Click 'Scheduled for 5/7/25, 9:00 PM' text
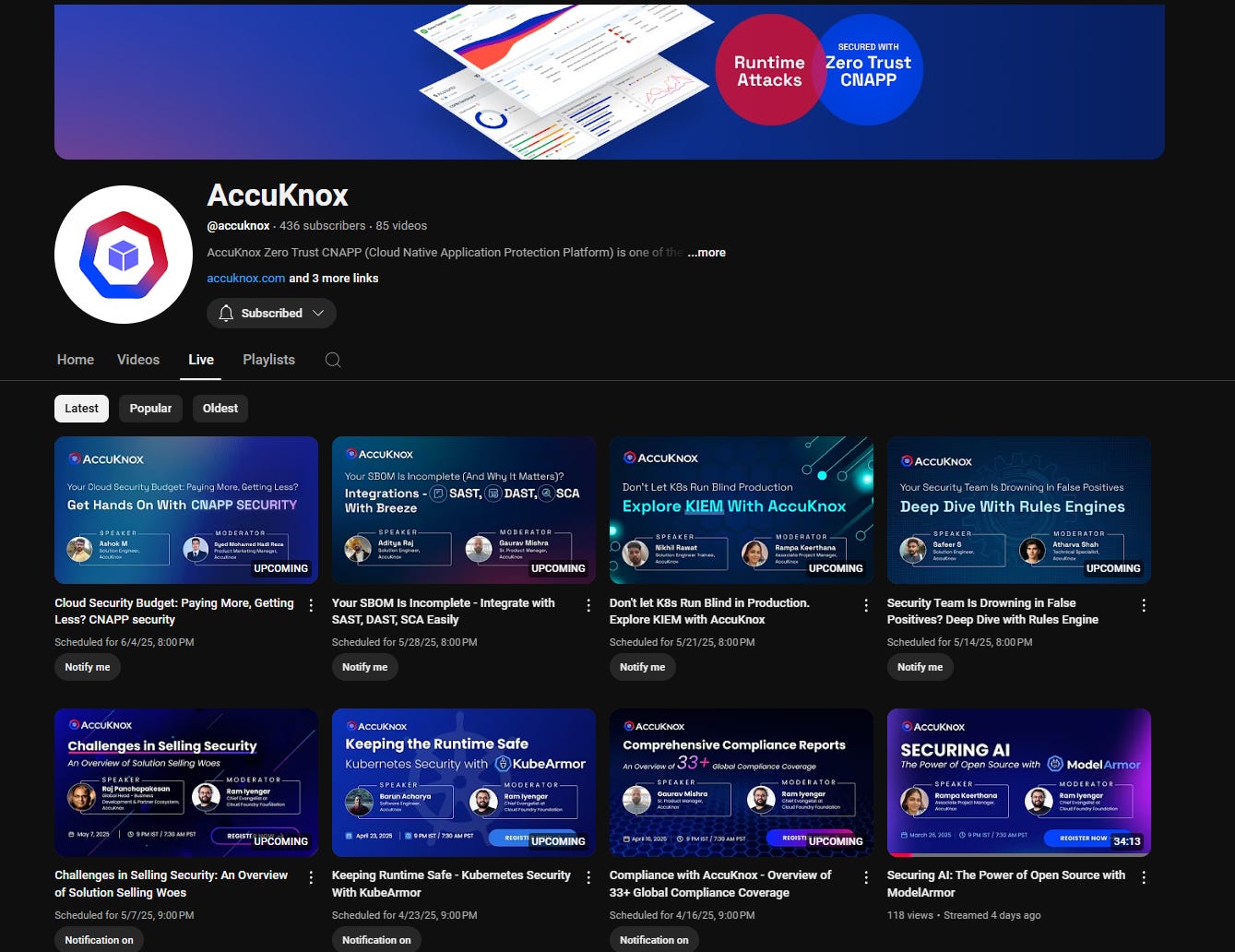 point(125,915)
